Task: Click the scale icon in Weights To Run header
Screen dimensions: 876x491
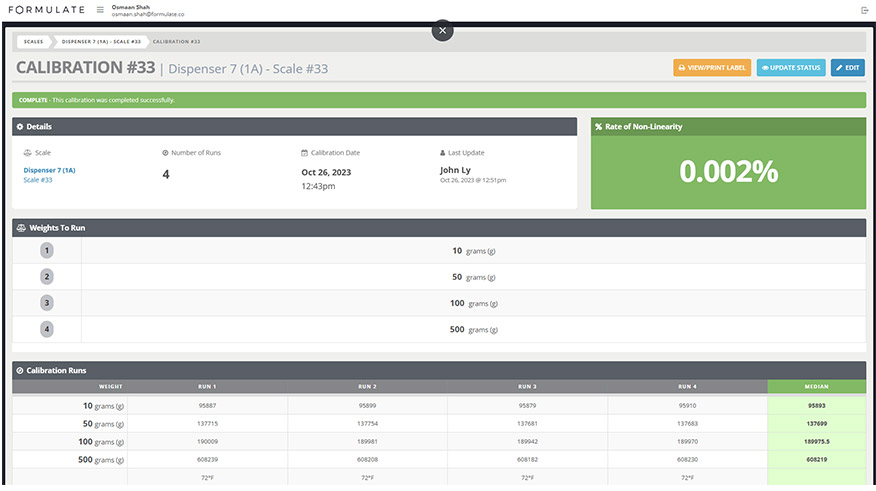Action: pos(21,228)
